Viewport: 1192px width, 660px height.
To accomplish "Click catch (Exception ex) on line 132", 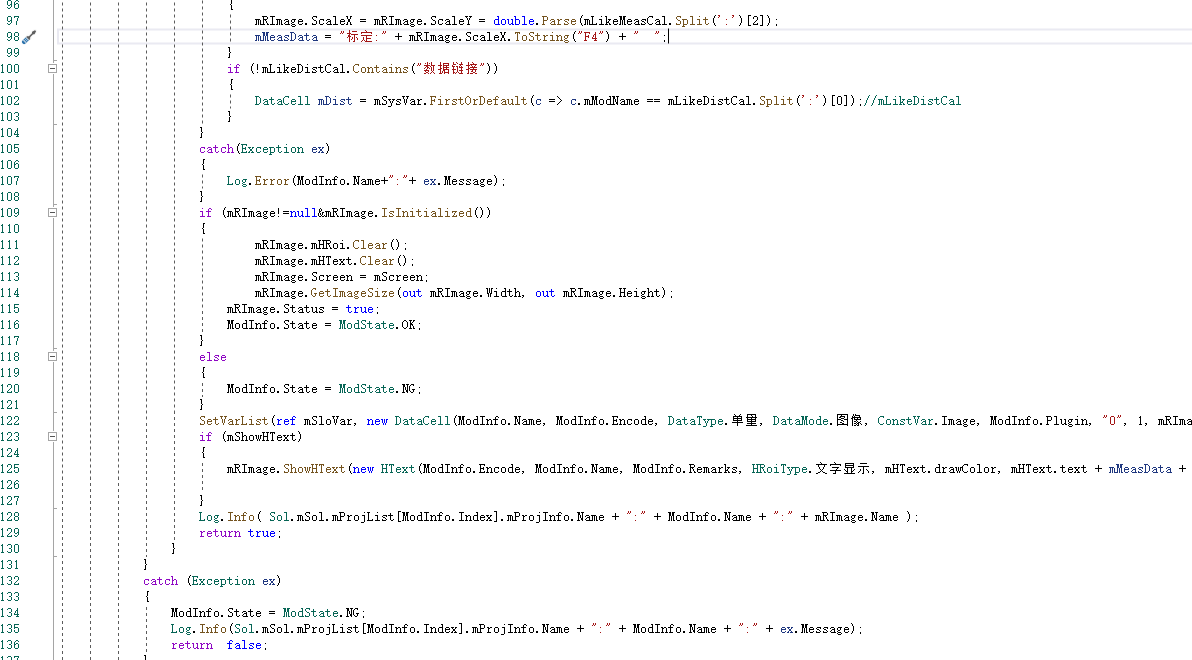I will tap(212, 581).
